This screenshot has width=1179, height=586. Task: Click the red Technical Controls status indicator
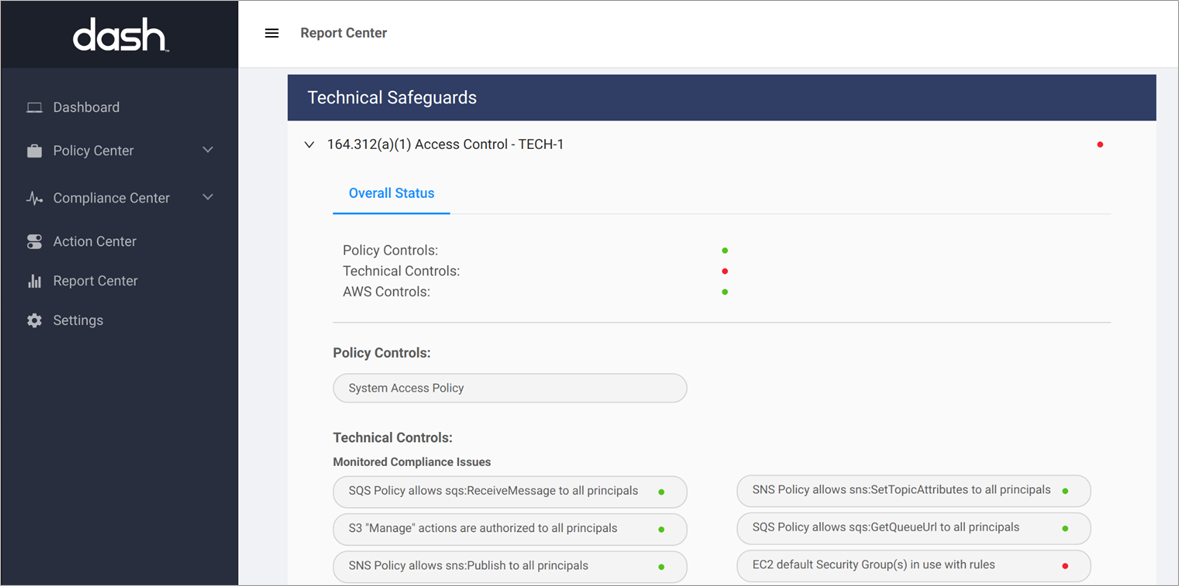(x=725, y=271)
